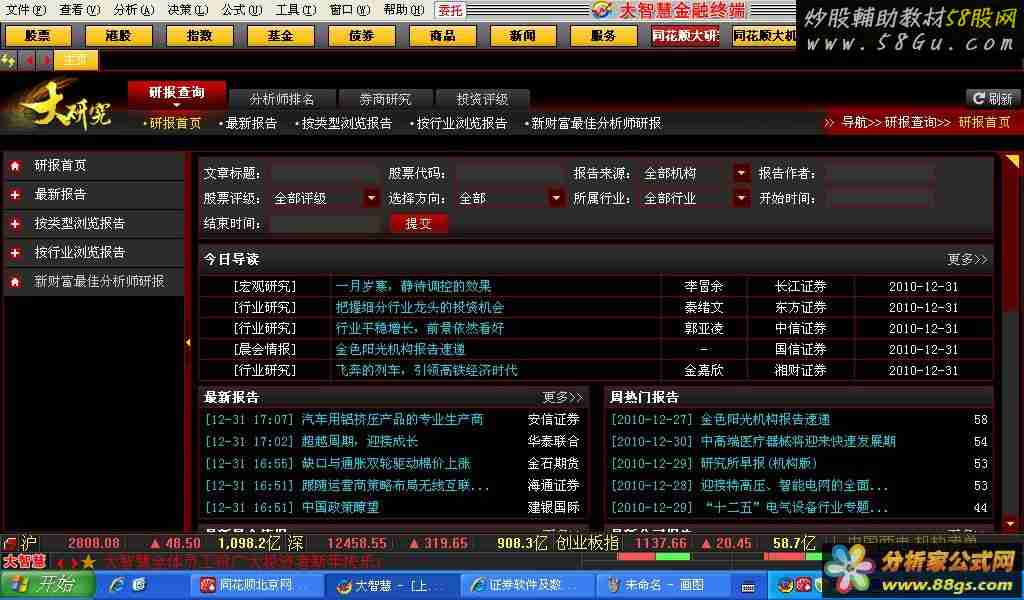The width and height of the screenshot is (1024, 600).
Task: Open the 帮助 menu
Action: [404, 10]
